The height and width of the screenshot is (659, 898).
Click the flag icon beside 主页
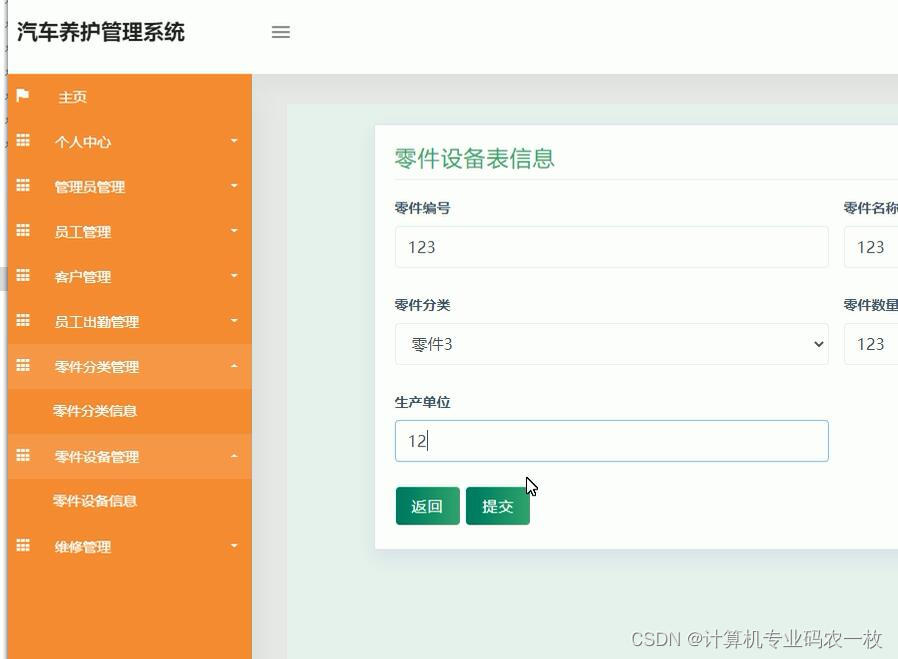tap(23, 96)
